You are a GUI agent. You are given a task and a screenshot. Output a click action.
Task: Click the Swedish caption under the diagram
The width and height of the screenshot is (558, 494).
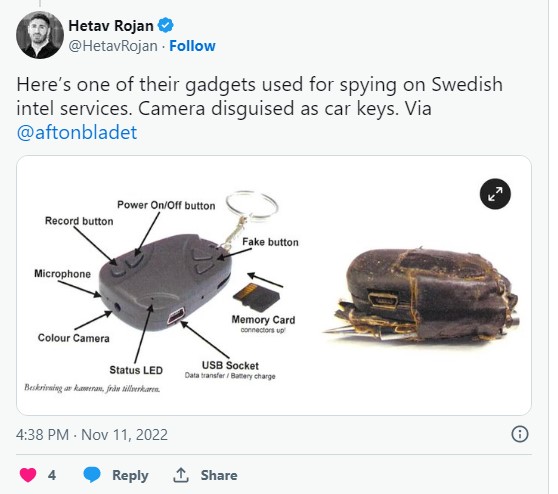tap(92, 388)
